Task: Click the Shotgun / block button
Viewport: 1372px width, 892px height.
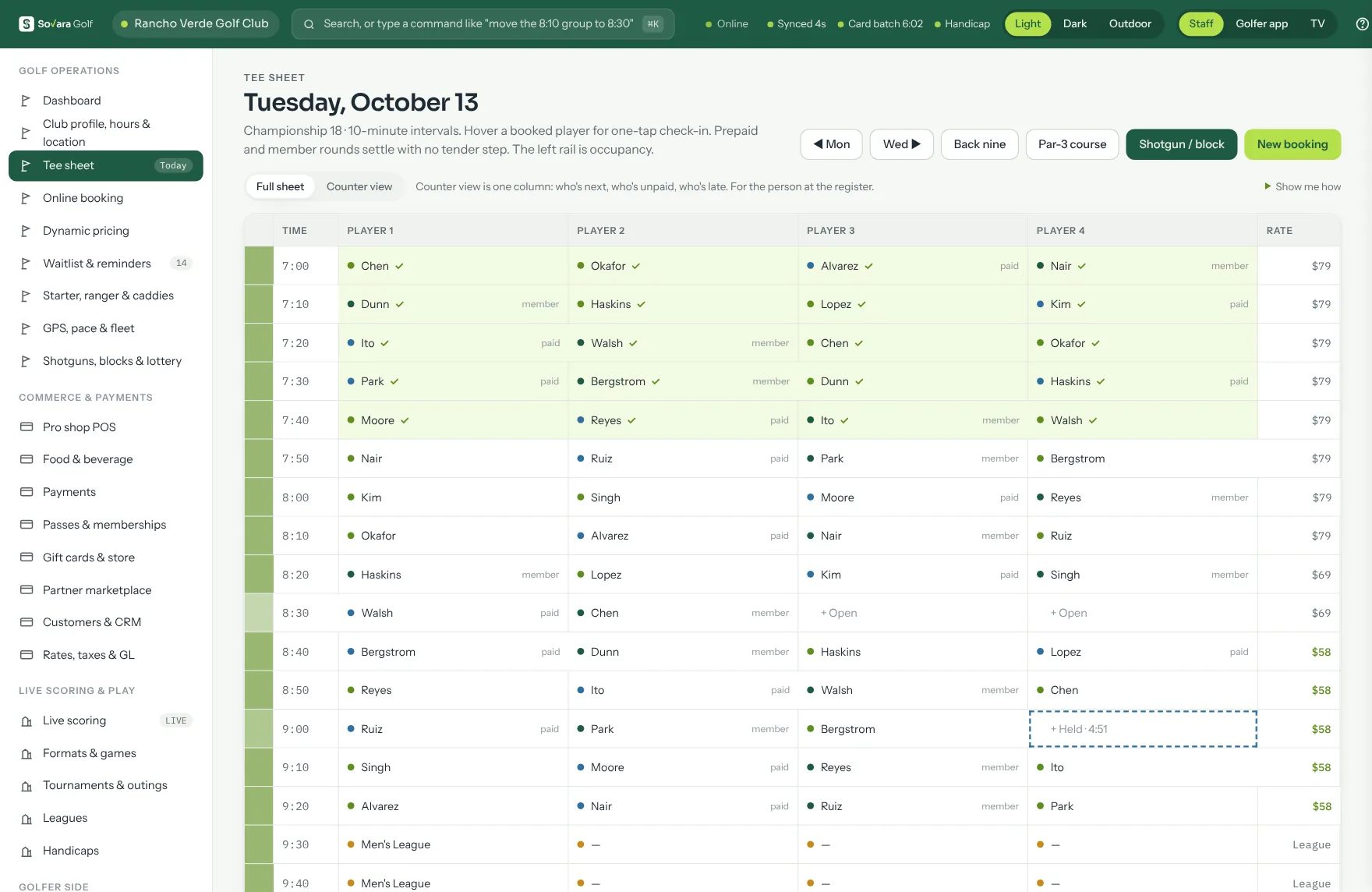Action: click(x=1181, y=144)
